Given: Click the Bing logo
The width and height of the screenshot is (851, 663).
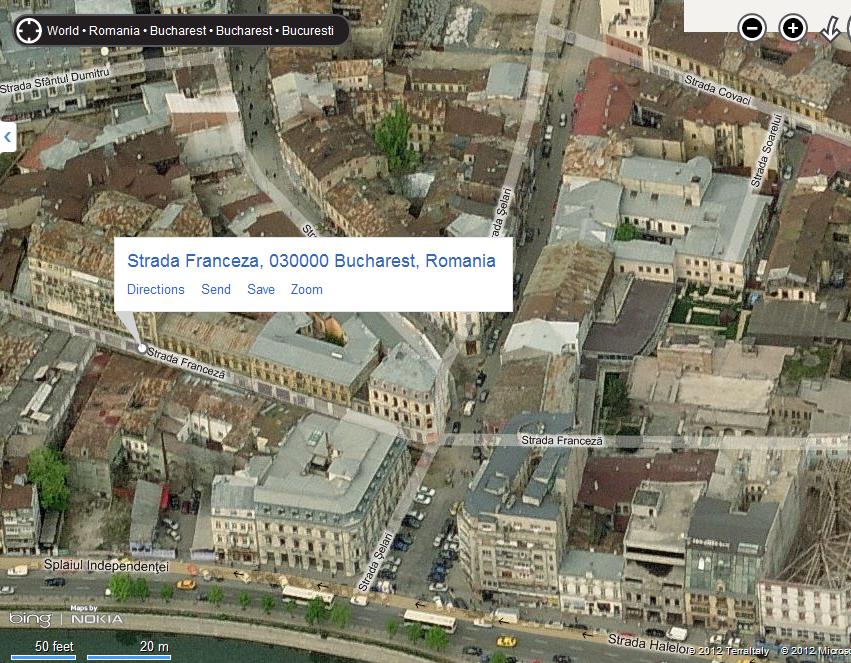Looking at the screenshot, I should coord(30,620).
